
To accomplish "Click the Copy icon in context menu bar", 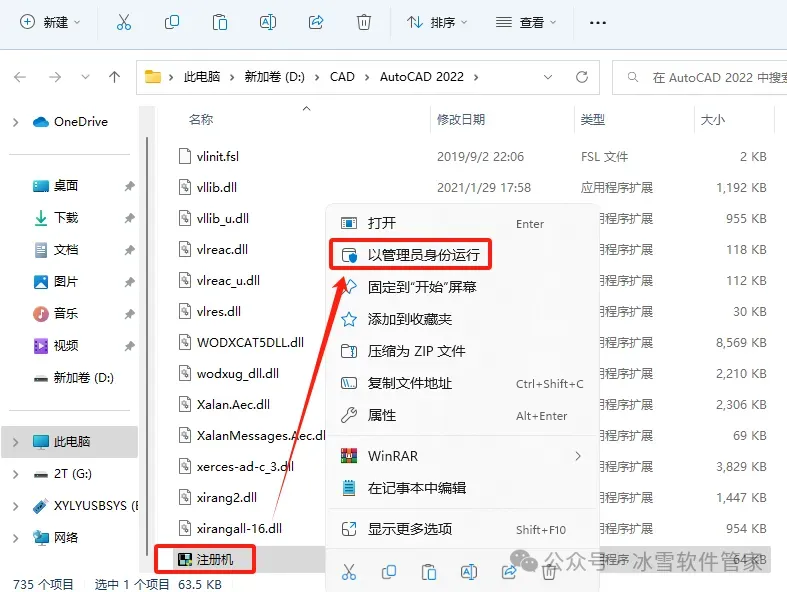I will (388, 572).
